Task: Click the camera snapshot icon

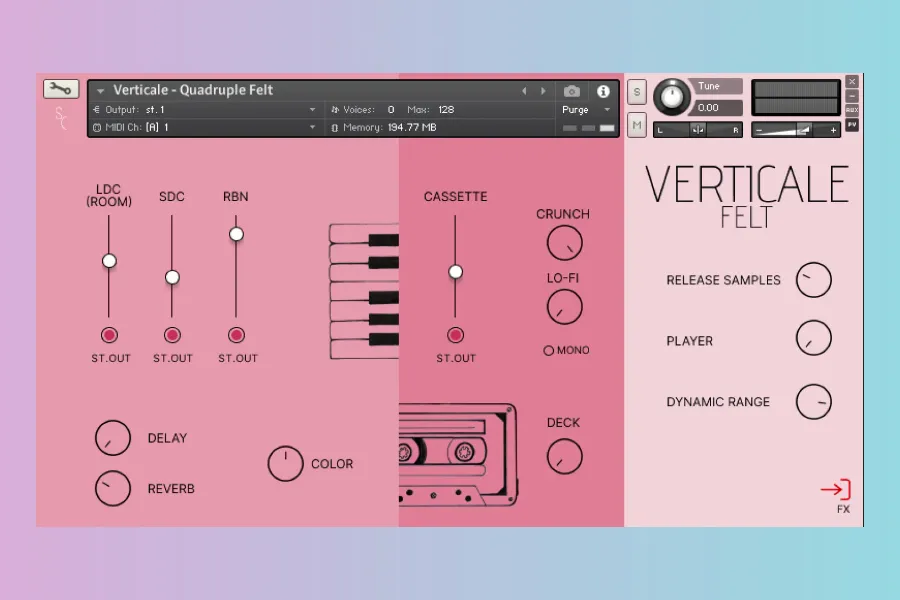Action: tap(572, 91)
